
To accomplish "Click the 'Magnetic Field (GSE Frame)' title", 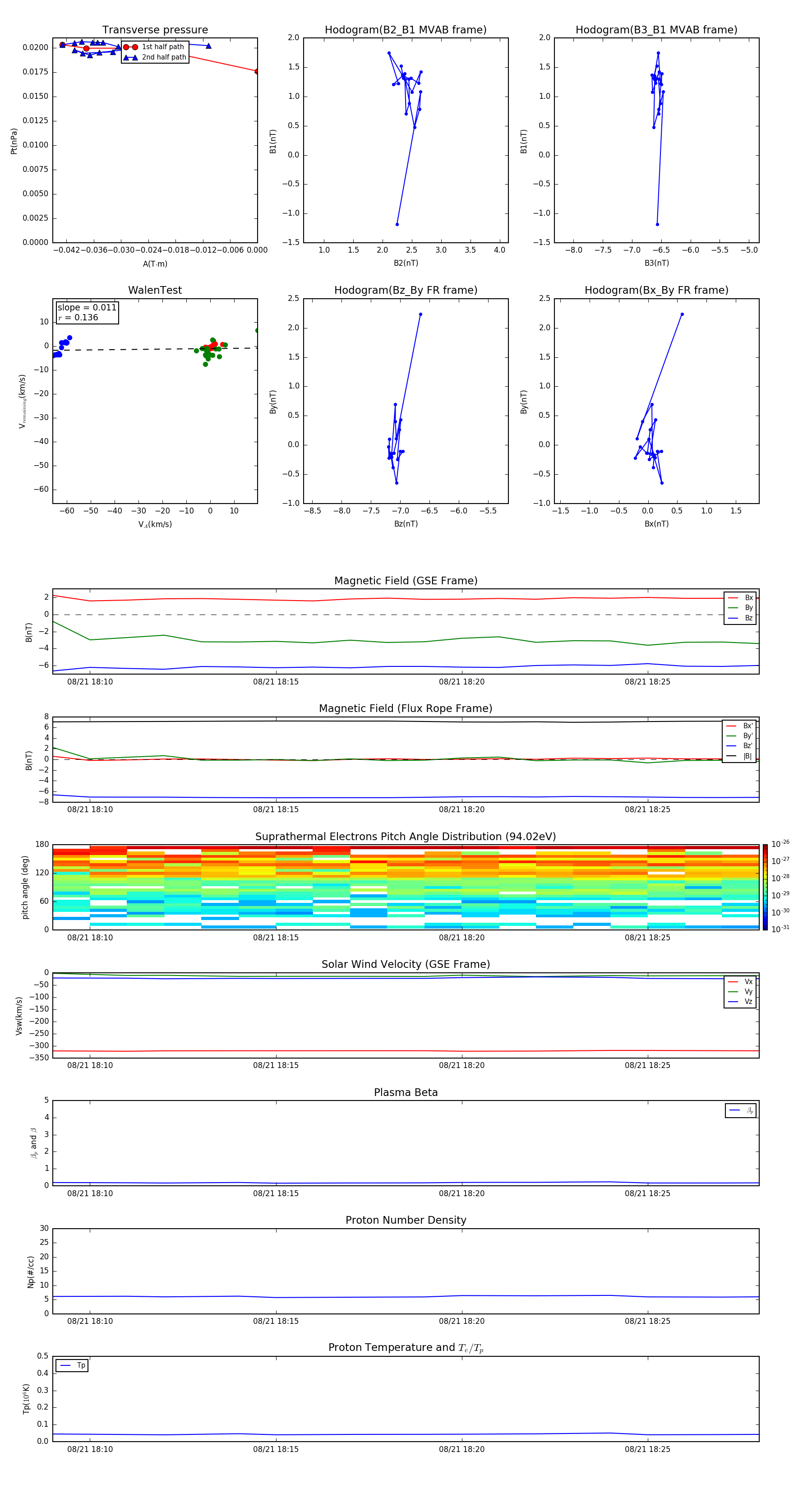I will (406, 581).
